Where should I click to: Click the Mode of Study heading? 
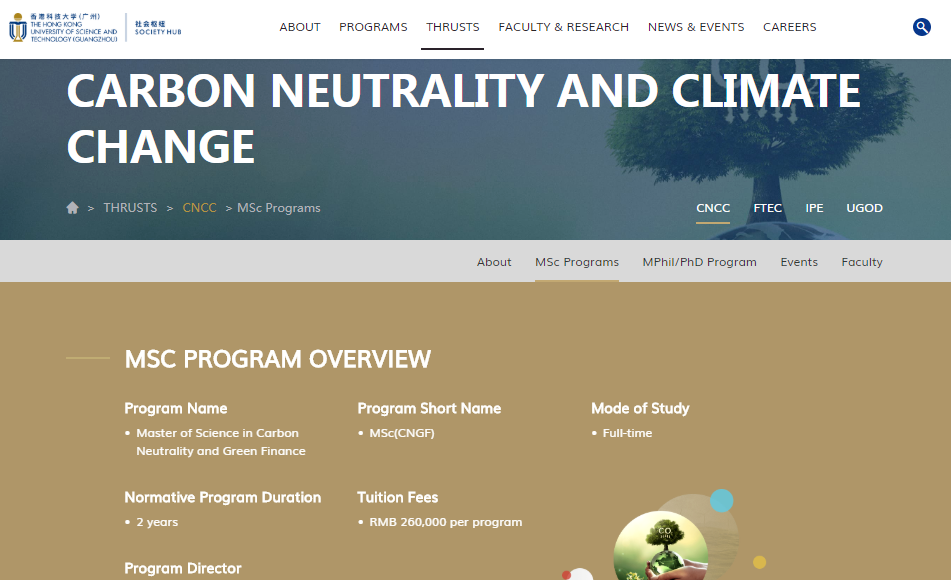click(x=640, y=408)
